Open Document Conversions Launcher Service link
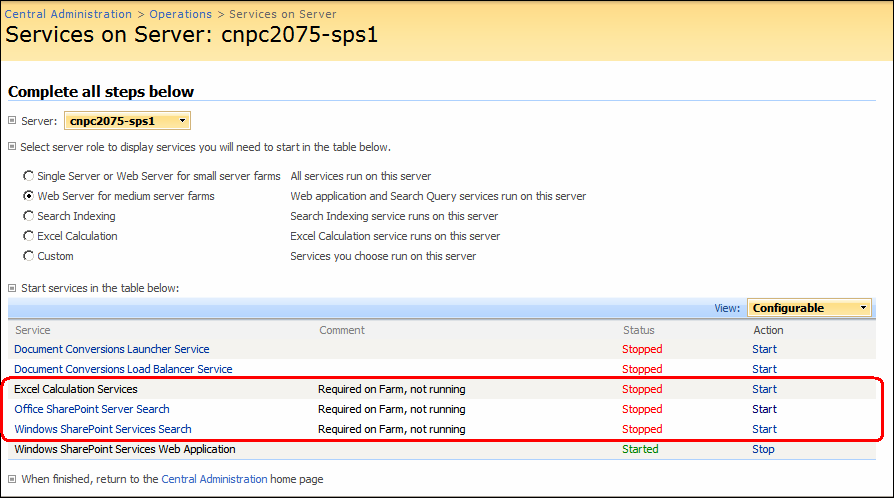Image resolution: width=894 pixels, height=498 pixels. pyautogui.click(x=112, y=349)
